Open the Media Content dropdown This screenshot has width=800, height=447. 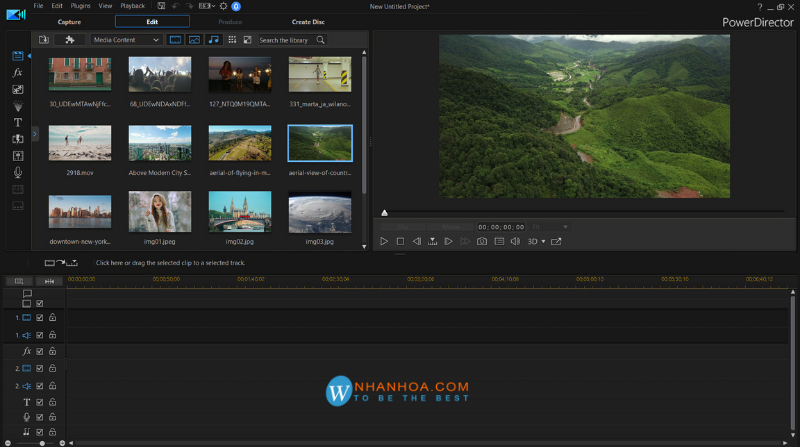point(126,40)
